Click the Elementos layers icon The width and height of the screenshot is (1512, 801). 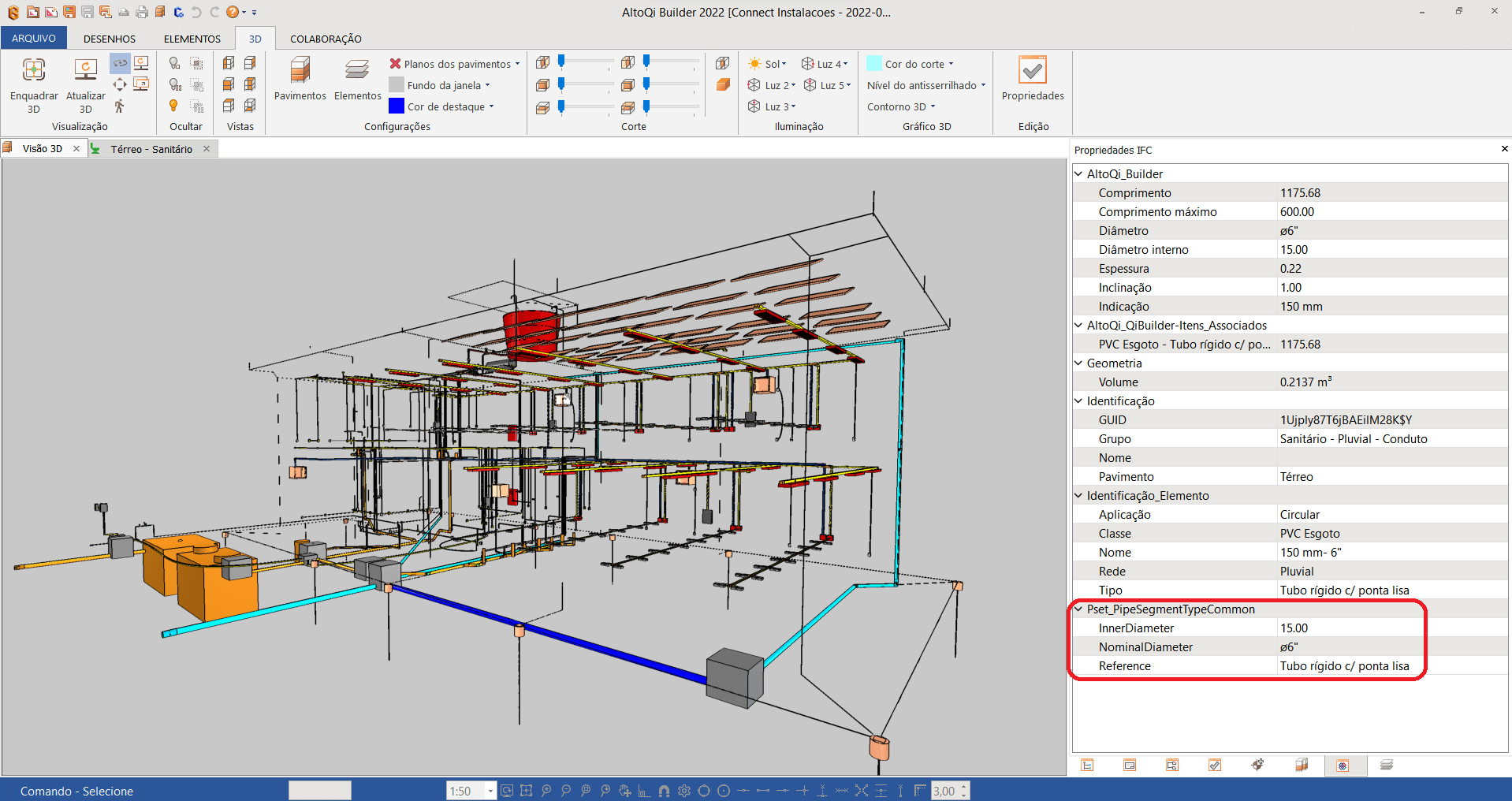(357, 71)
